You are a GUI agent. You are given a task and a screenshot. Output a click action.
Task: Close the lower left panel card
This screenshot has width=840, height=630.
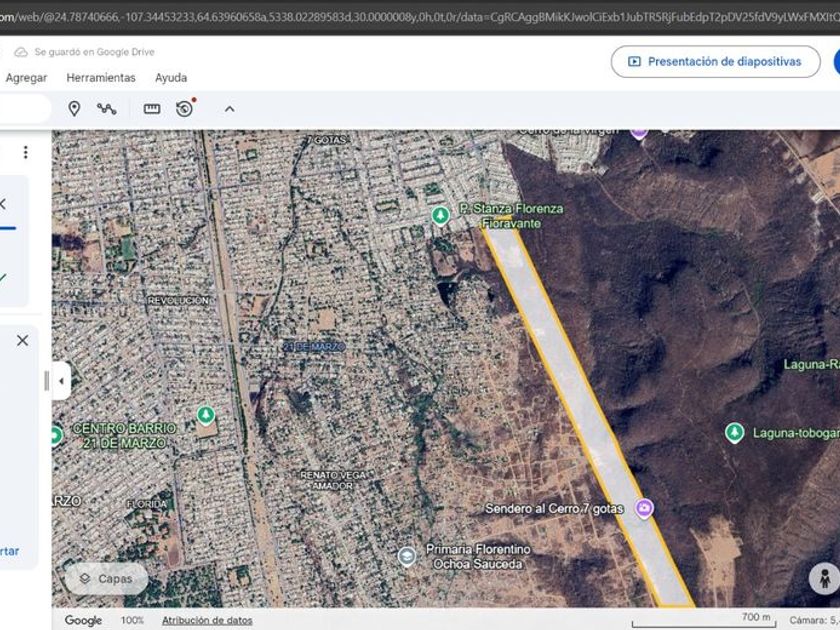(x=22, y=340)
